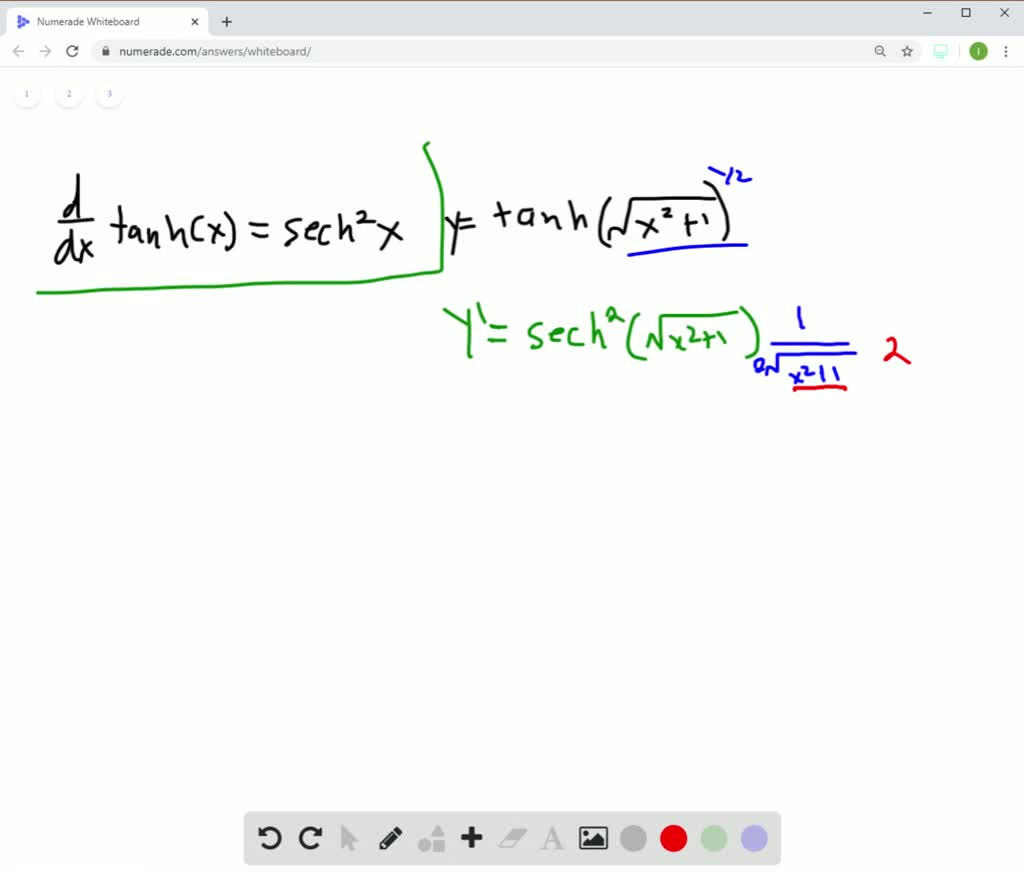Screen dimensions: 1024x872
Task: Click the Undo icon on whiteboard toolbar
Action: tap(269, 838)
